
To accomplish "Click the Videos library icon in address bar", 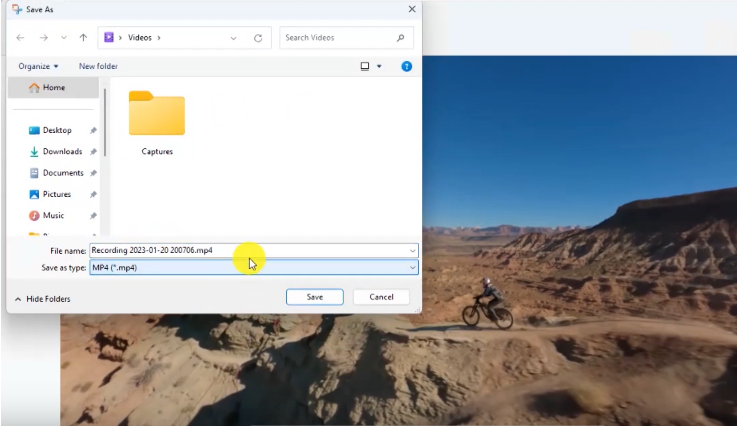I will point(109,37).
